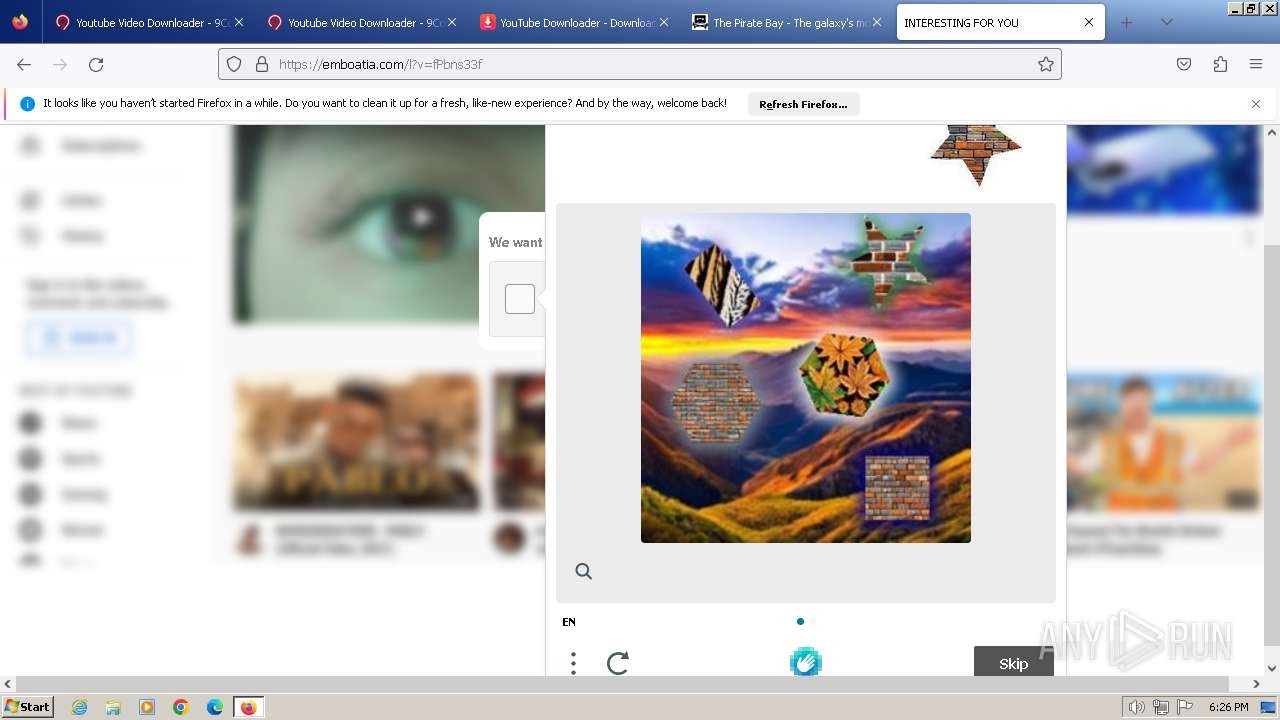Click the taskbar clock 6:26 PM
Viewport: 1280px width, 720px height.
tap(1228, 707)
